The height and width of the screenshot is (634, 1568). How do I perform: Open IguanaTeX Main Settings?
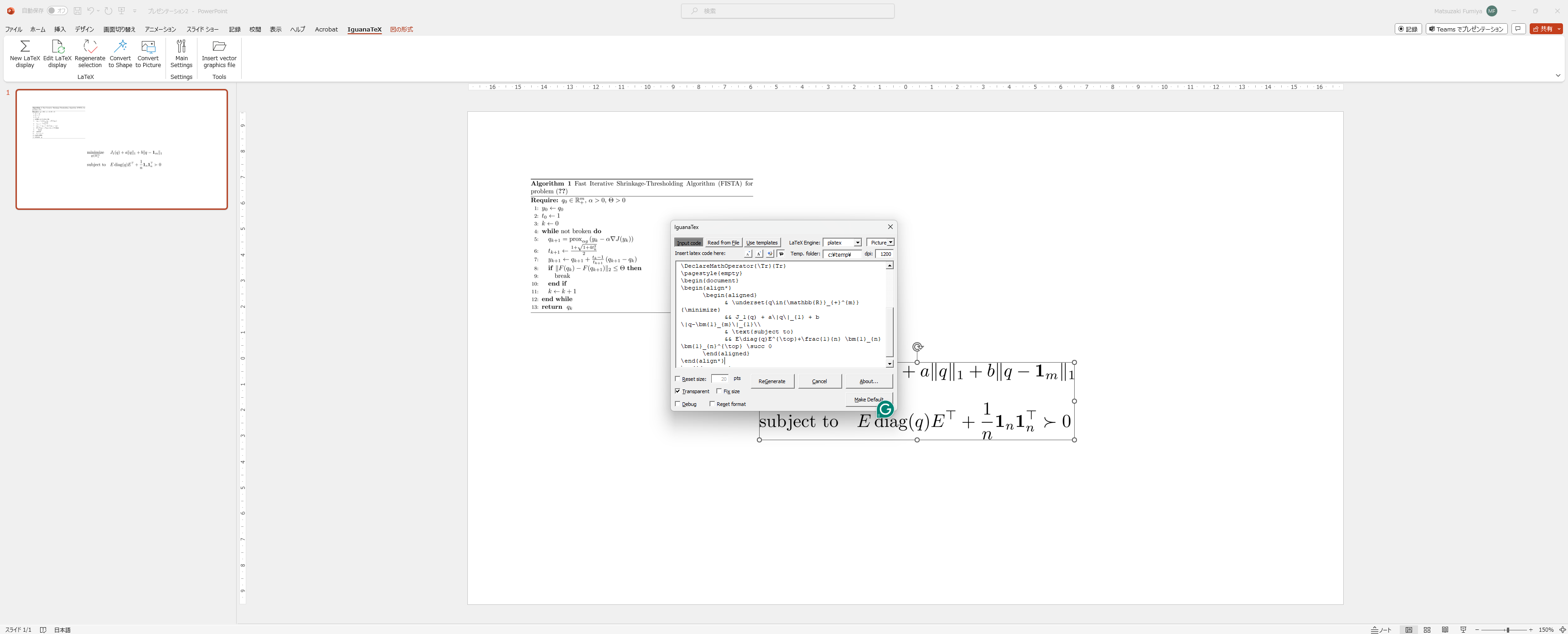(x=181, y=53)
